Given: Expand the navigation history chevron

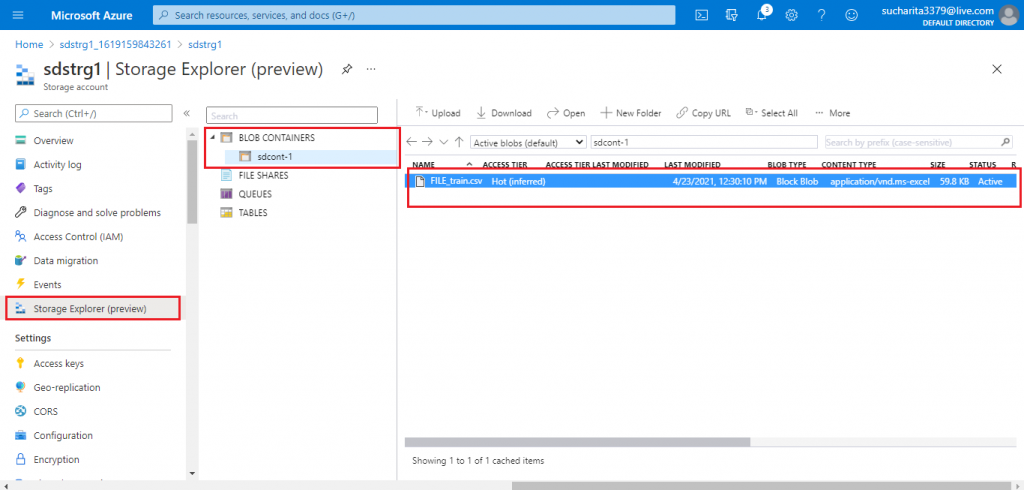Looking at the screenshot, I should pyautogui.click(x=444, y=142).
